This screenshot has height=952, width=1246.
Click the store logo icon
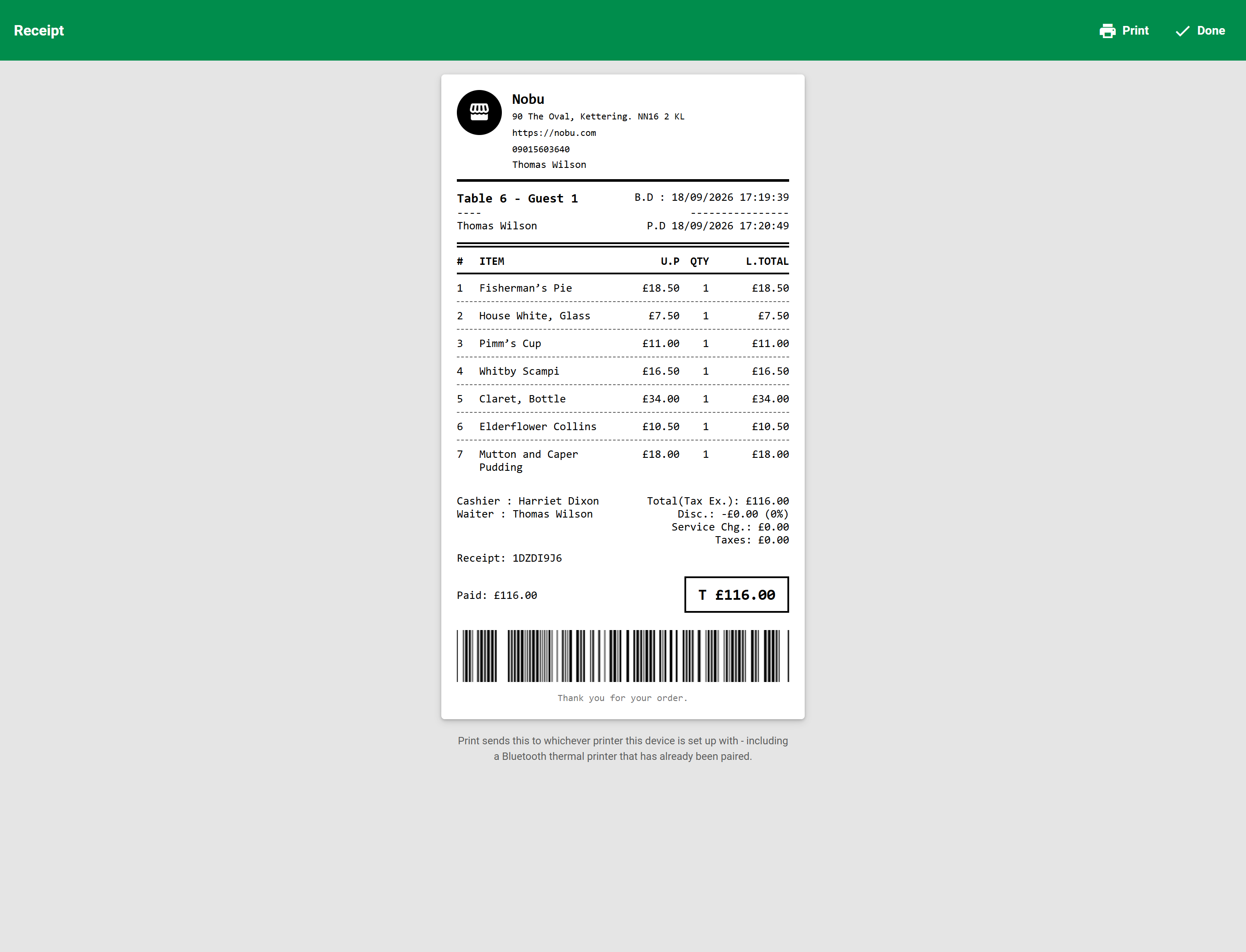click(479, 112)
